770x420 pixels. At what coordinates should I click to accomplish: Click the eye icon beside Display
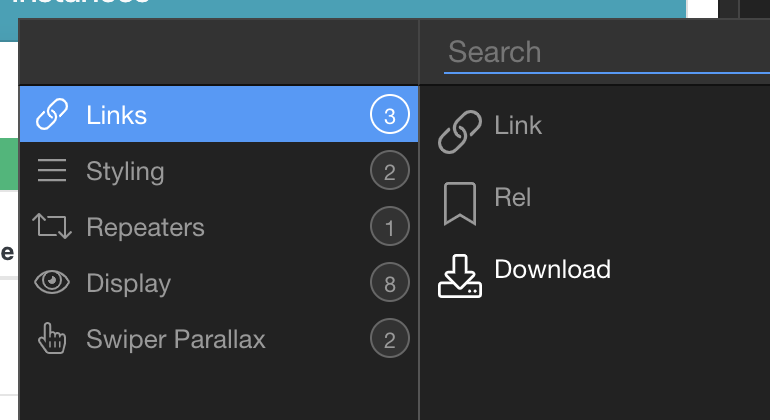(x=51, y=283)
